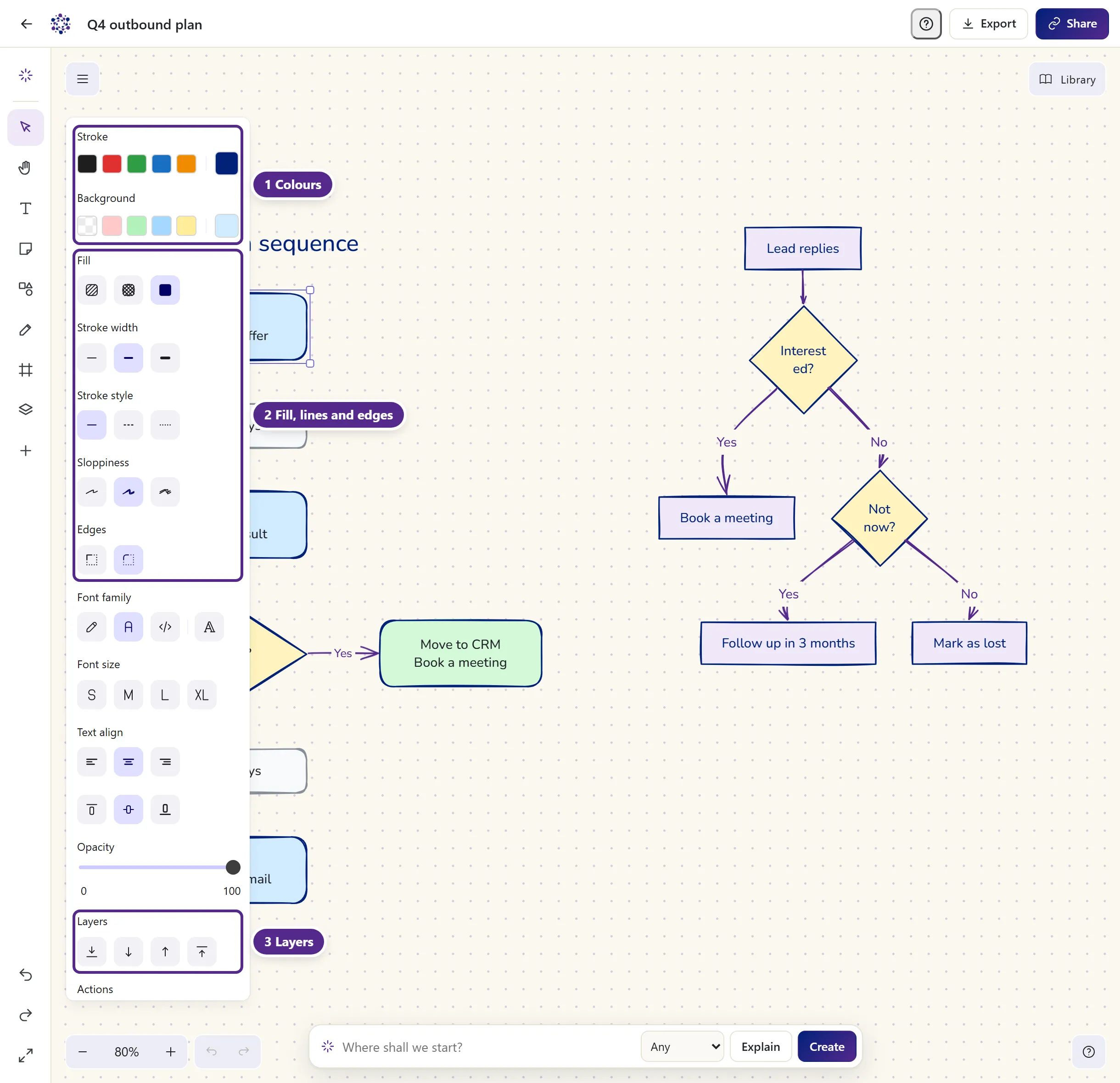Click the help icon in top bar
Viewport: 1120px width, 1083px height.
coord(926,23)
